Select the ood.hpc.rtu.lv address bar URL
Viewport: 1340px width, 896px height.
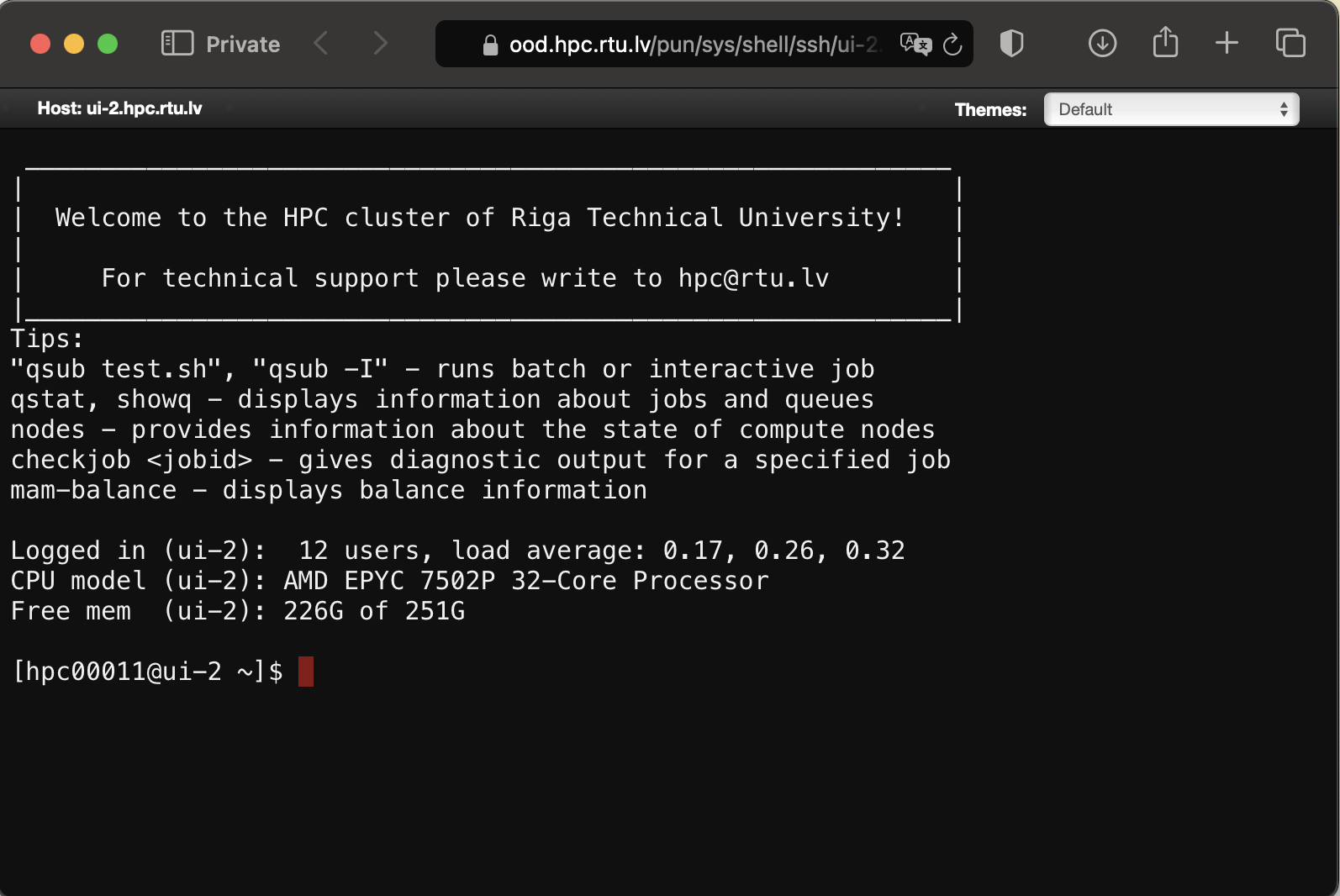694,45
